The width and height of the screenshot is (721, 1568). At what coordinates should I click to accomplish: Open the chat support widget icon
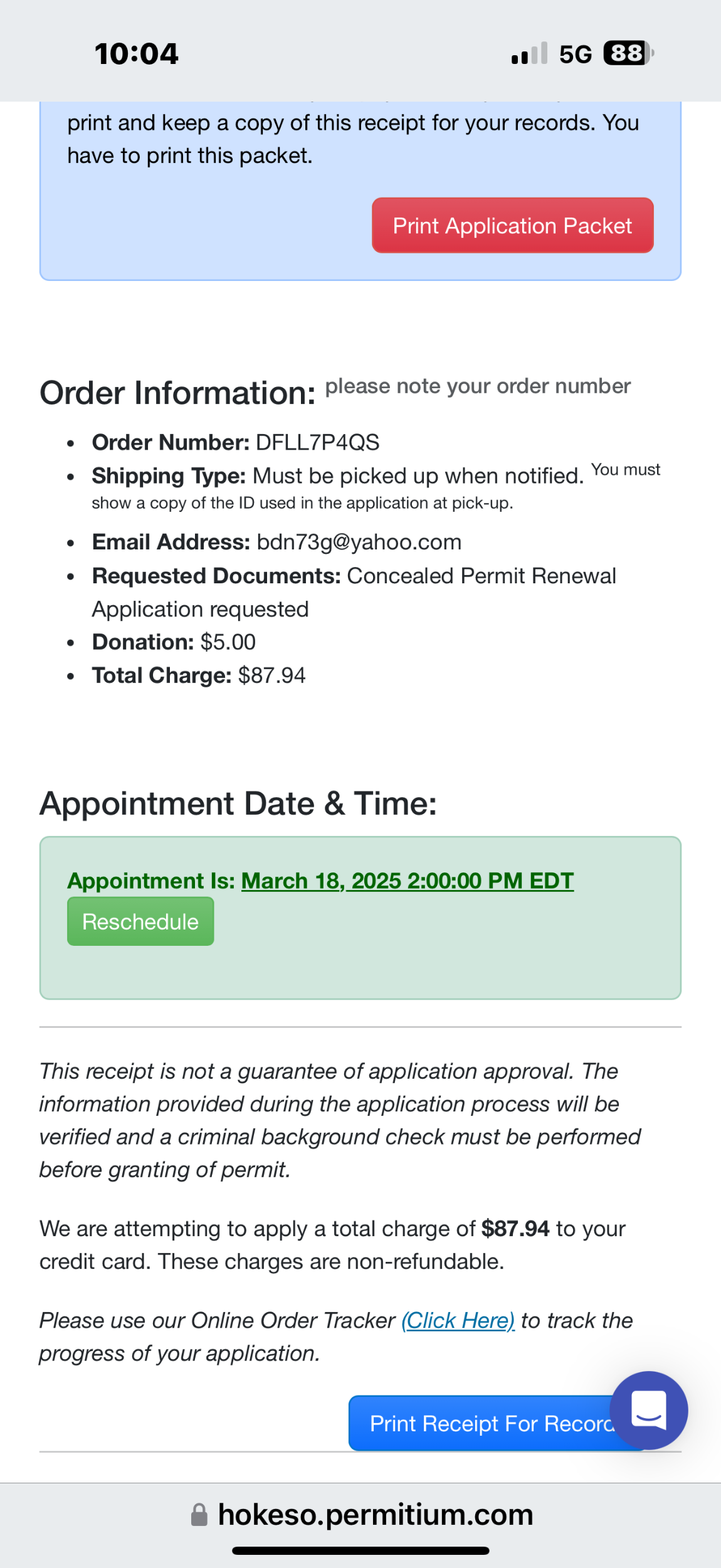tap(648, 1409)
